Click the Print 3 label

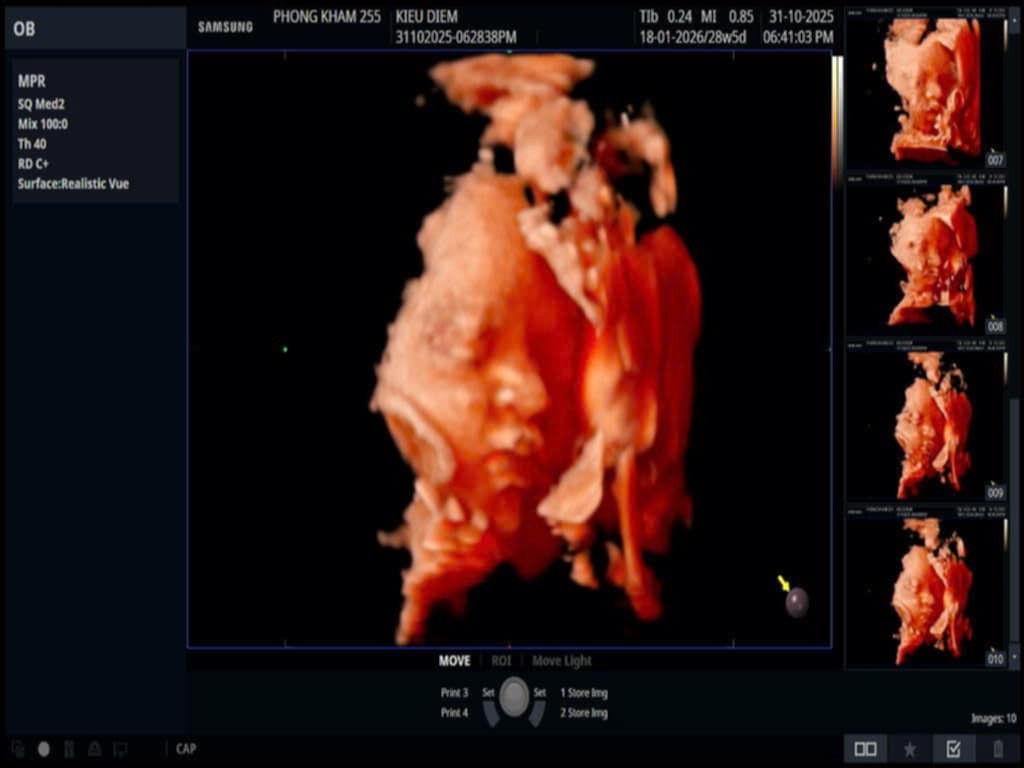pyautogui.click(x=454, y=693)
